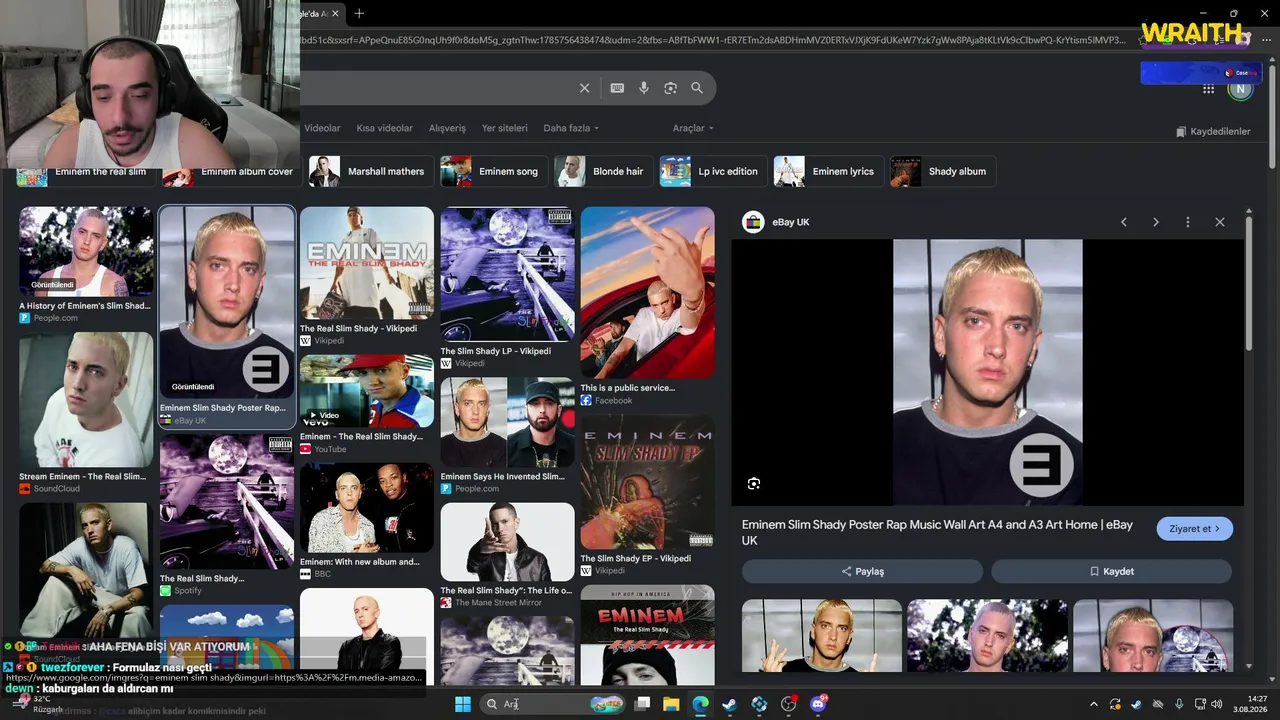Switch to the 'Videolar' tab
Image resolution: width=1280 pixels, height=720 pixels.
pos(322,128)
